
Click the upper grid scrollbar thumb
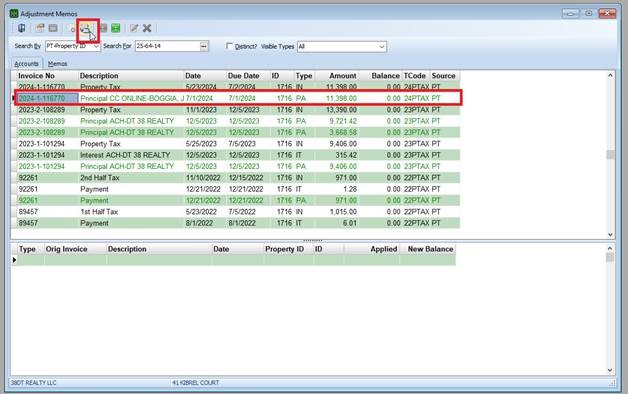pyautogui.click(x=610, y=154)
